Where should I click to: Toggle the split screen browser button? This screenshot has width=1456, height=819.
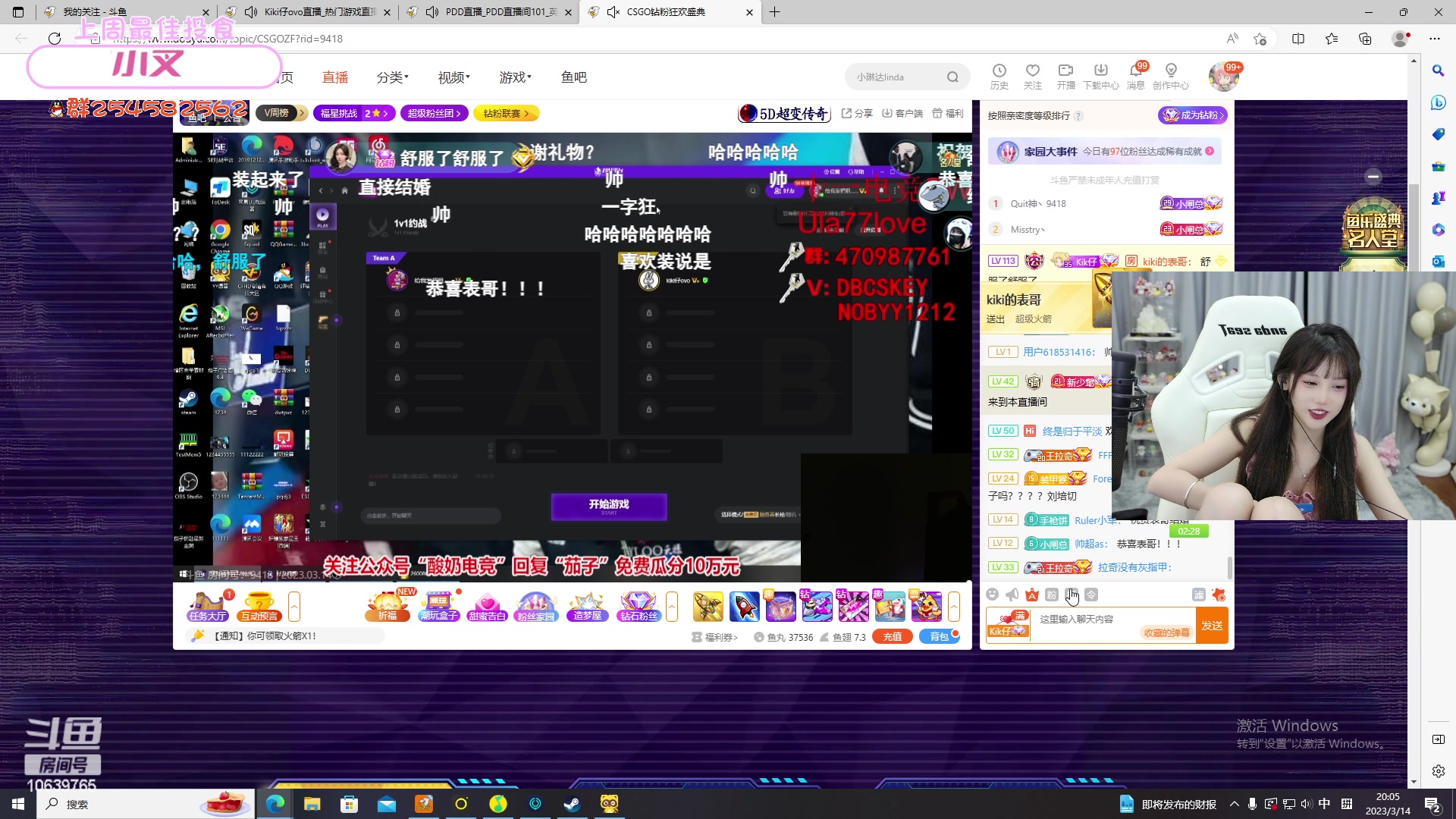(1298, 39)
